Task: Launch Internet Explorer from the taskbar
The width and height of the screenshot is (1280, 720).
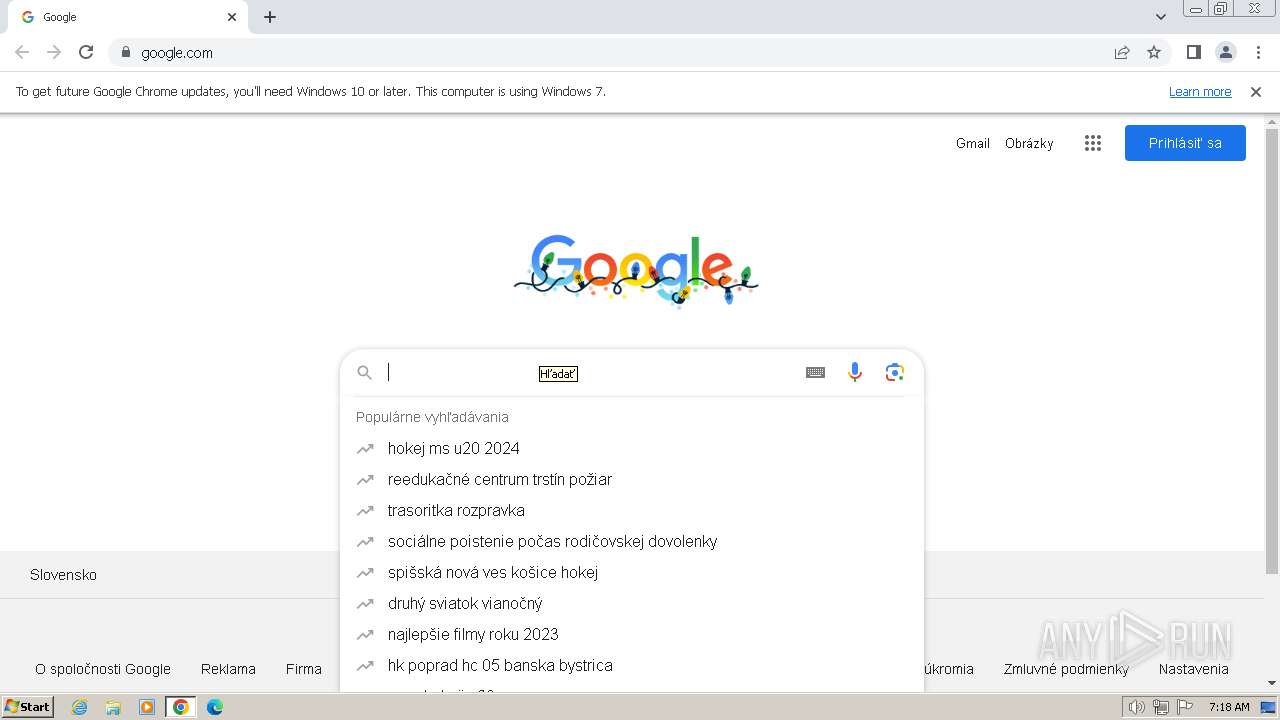Action: point(80,707)
